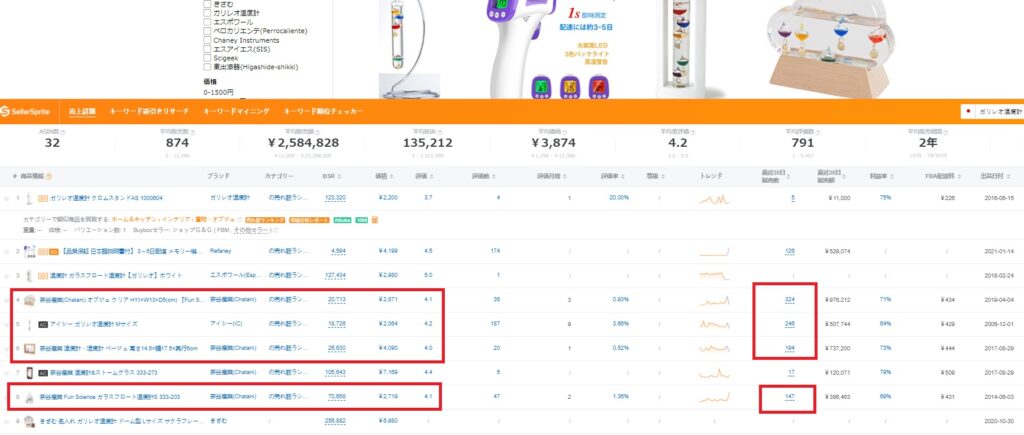The height and width of the screenshot is (435, 1024).
Task: Open the エスポワール product thumbnail in row 3
Action: [29, 276]
